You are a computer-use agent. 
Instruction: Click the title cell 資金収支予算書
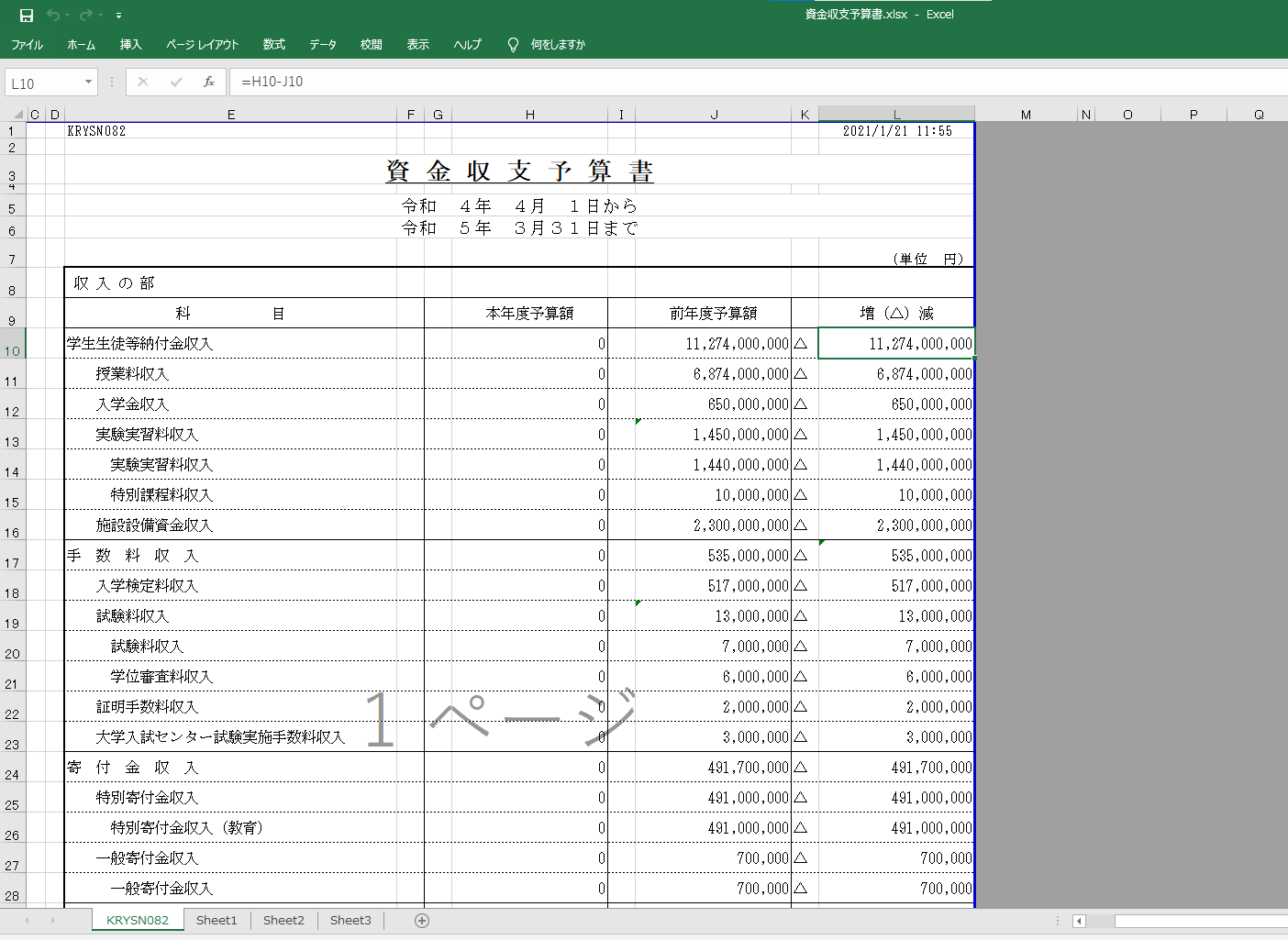click(x=519, y=171)
